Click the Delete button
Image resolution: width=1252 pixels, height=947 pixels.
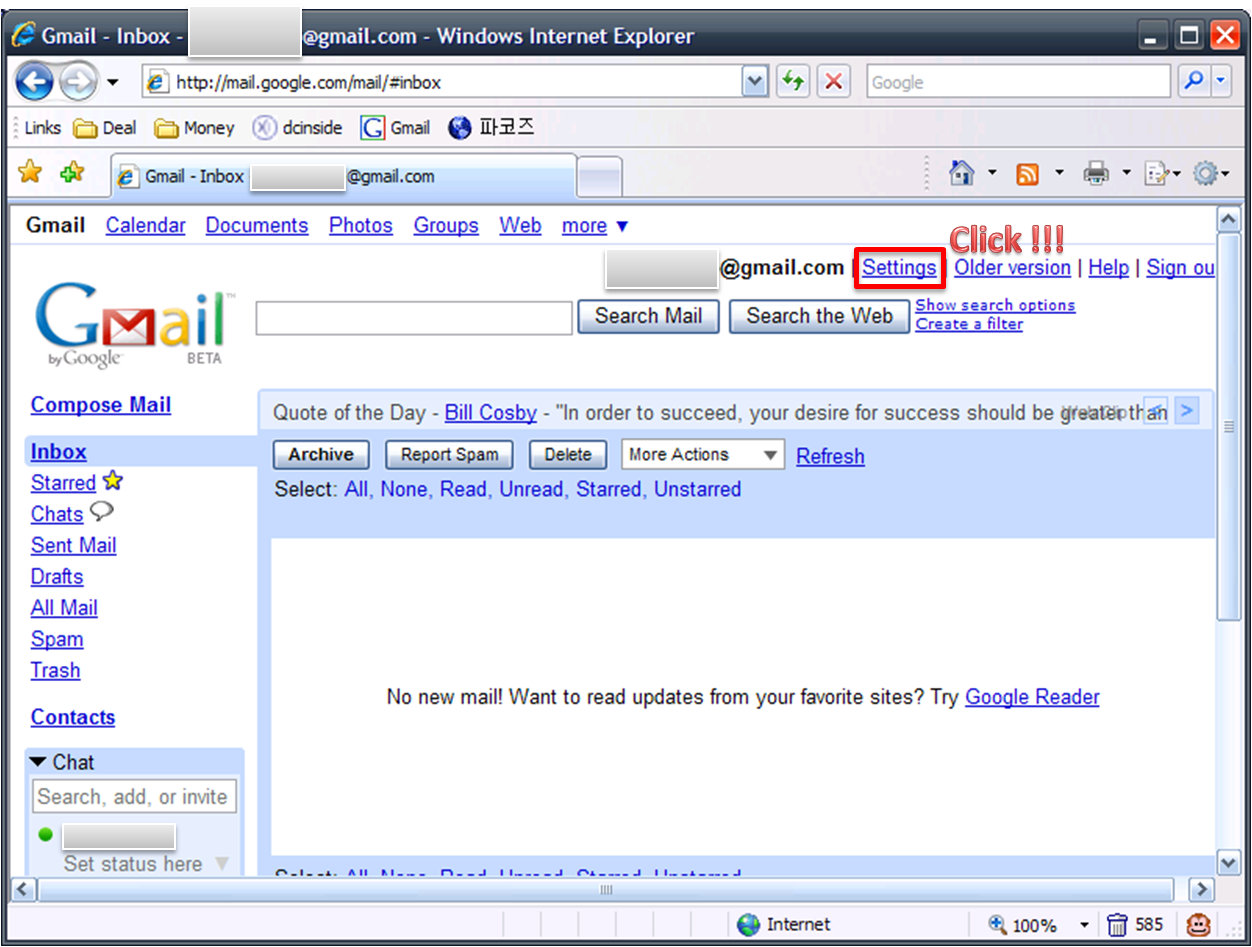pos(568,454)
